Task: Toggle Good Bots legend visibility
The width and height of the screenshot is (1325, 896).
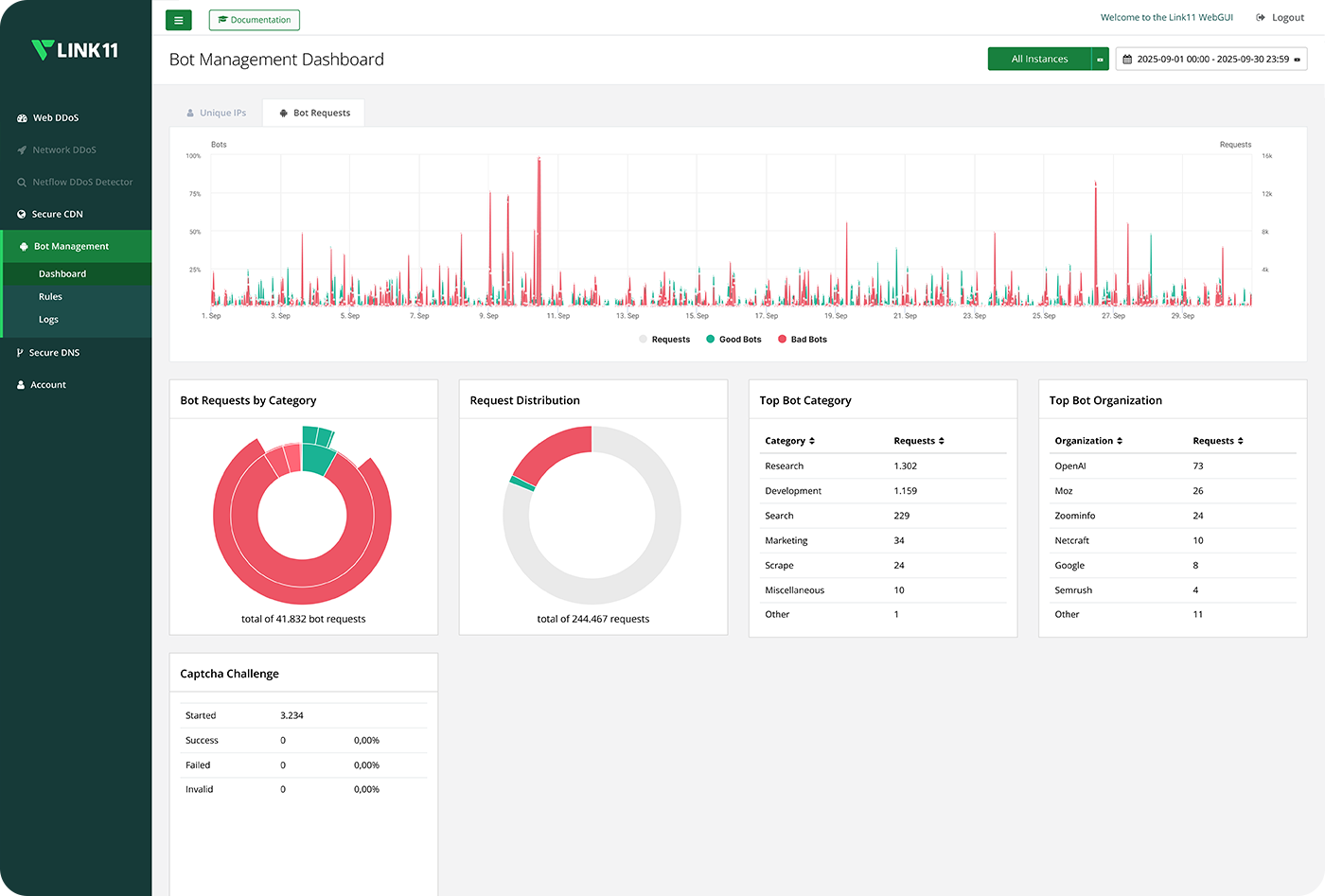Action: coord(733,340)
